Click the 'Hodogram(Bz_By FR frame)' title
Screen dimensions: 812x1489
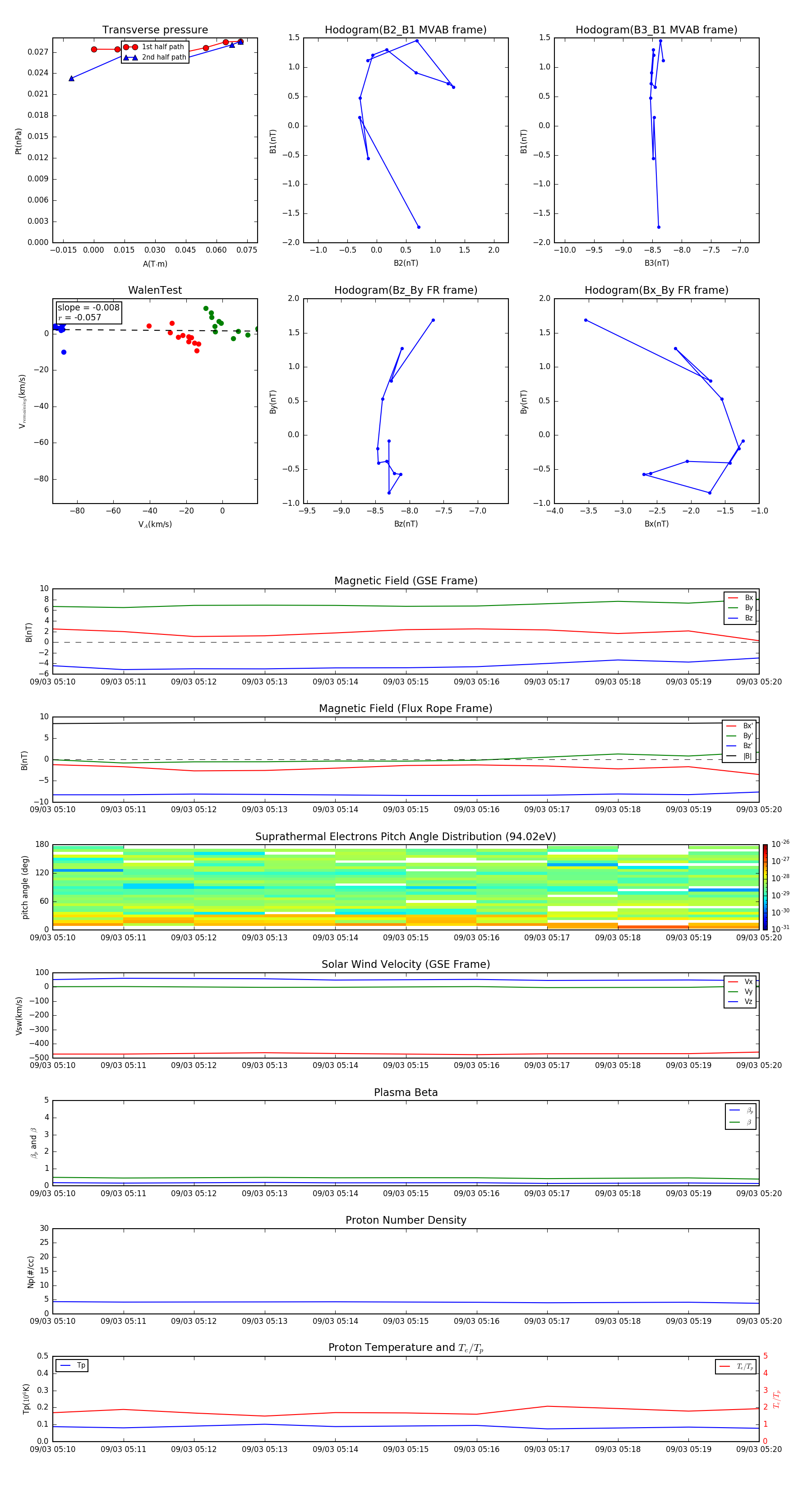tap(406, 290)
